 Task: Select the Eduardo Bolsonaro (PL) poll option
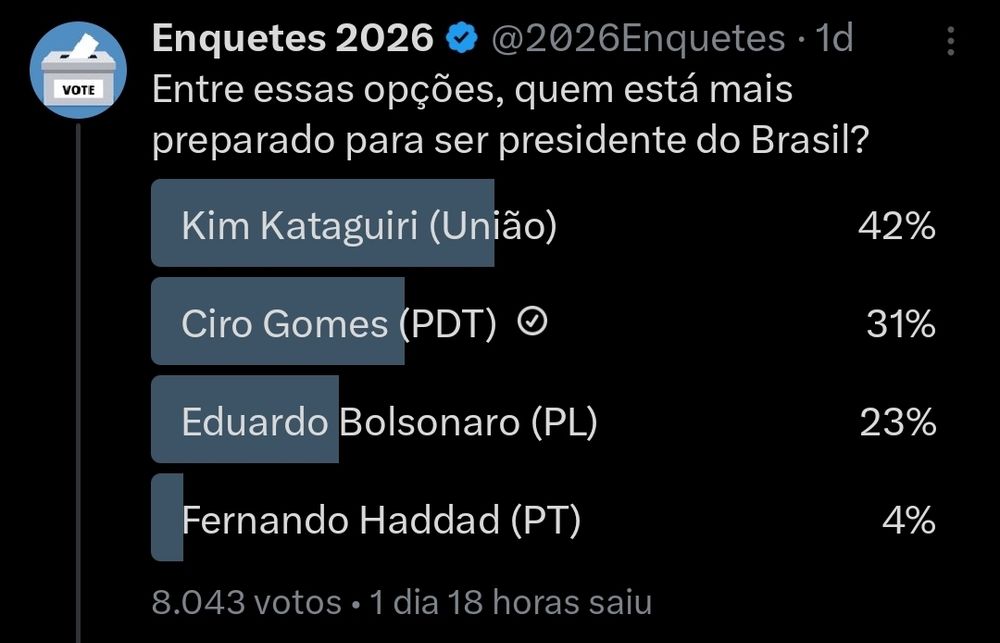pyautogui.click(x=388, y=422)
